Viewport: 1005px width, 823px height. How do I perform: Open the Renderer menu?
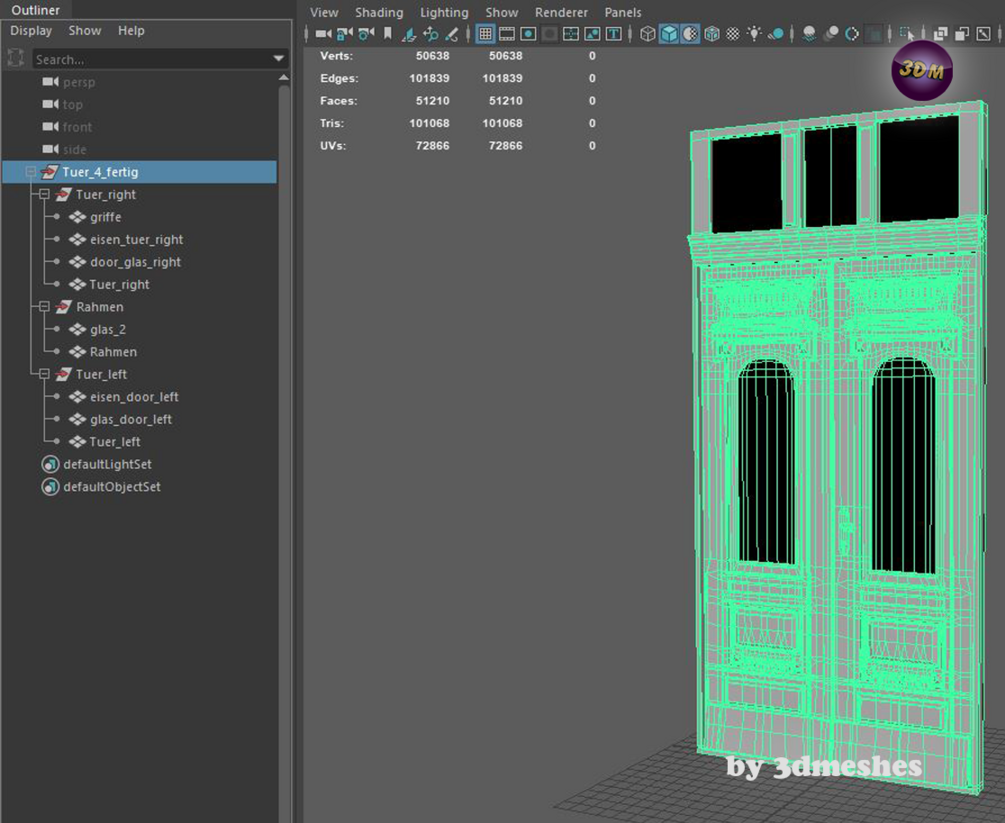[x=561, y=13]
